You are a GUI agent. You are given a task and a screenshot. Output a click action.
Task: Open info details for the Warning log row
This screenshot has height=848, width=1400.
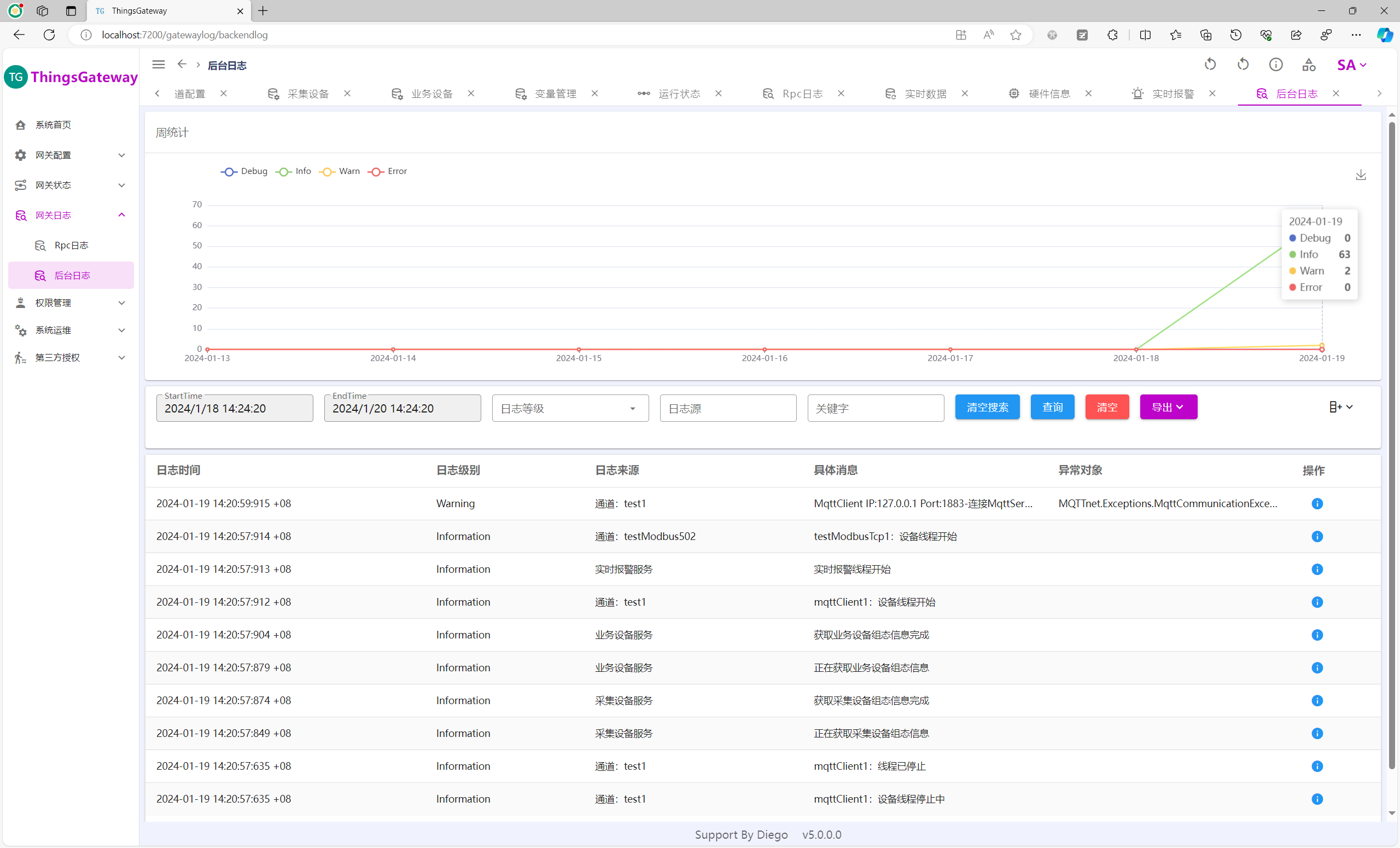coord(1316,503)
